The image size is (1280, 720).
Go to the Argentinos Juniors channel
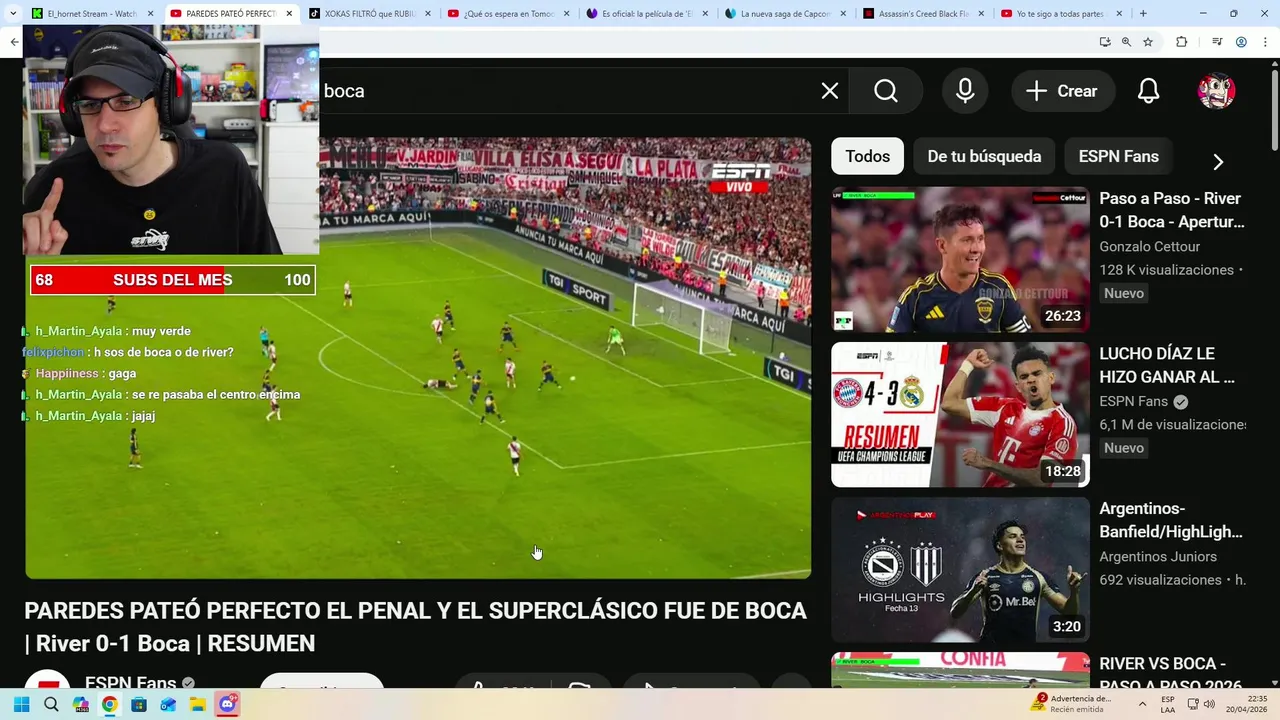point(1158,556)
